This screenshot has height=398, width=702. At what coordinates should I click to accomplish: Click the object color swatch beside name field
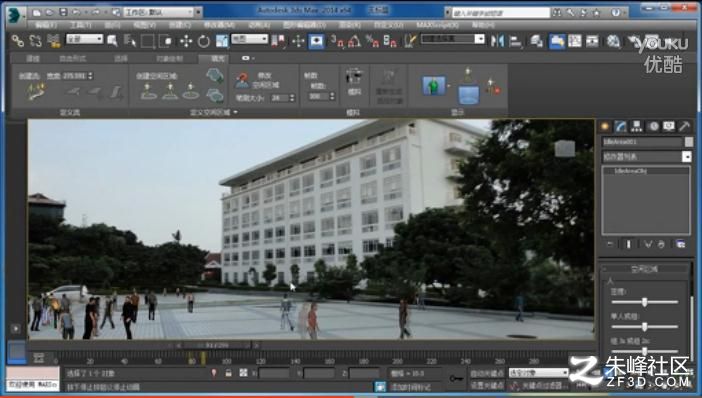[x=689, y=142]
